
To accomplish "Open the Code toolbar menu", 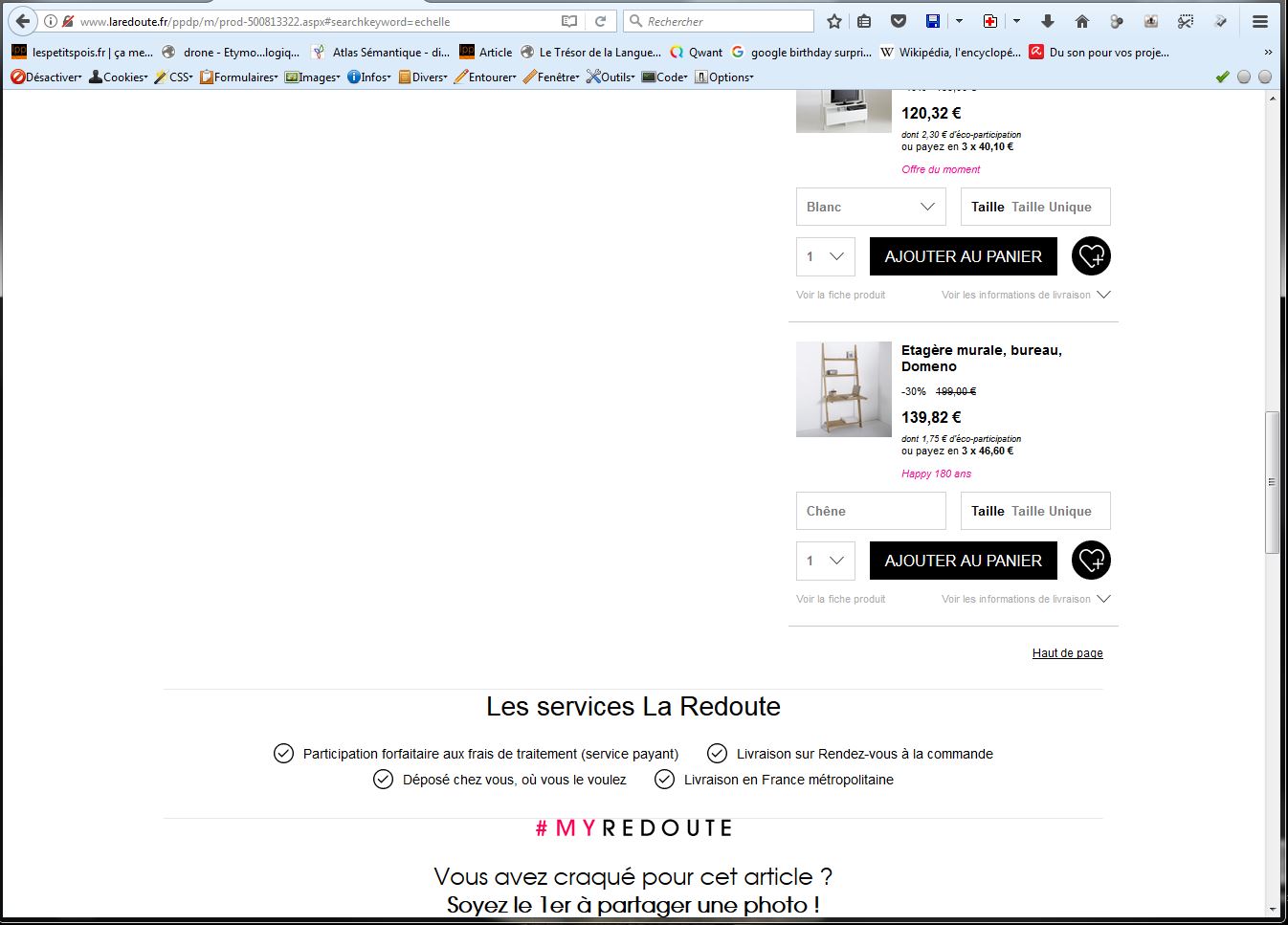I will (665, 77).
